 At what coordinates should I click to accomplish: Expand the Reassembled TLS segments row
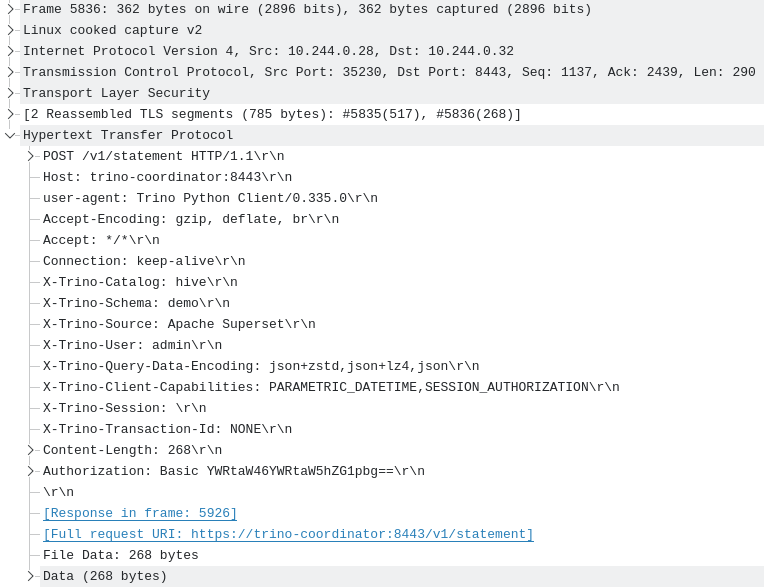pyautogui.click(x=11, y=114)
